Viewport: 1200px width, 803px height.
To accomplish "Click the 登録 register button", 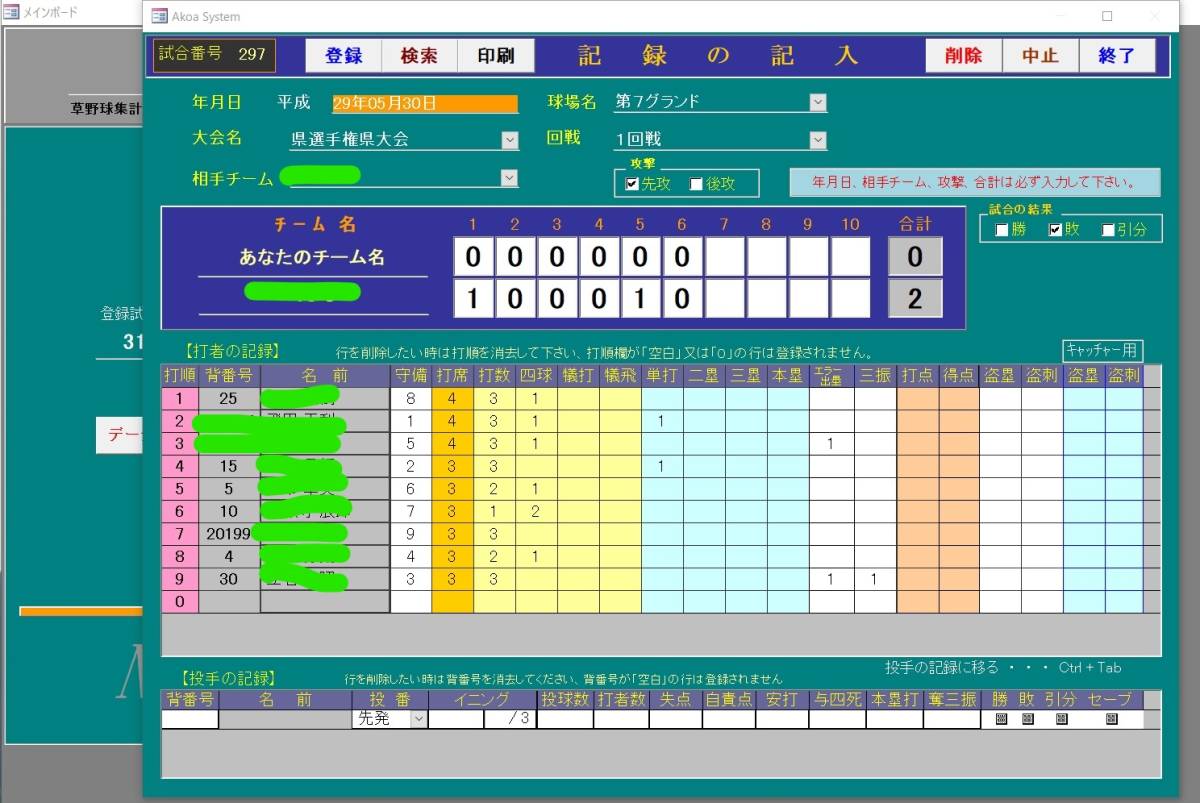I will point(343,56).
